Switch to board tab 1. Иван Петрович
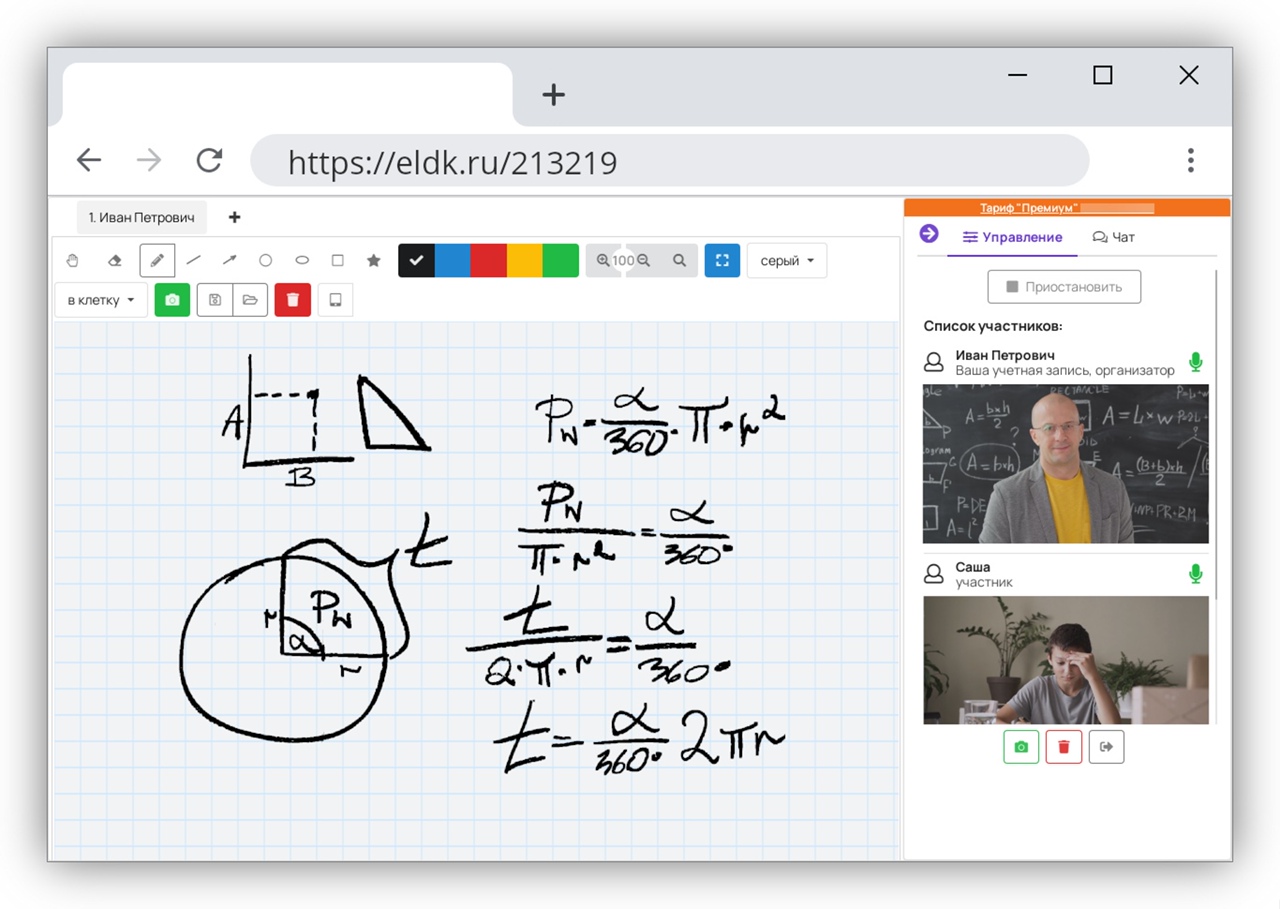 click(x=142, y=217)
